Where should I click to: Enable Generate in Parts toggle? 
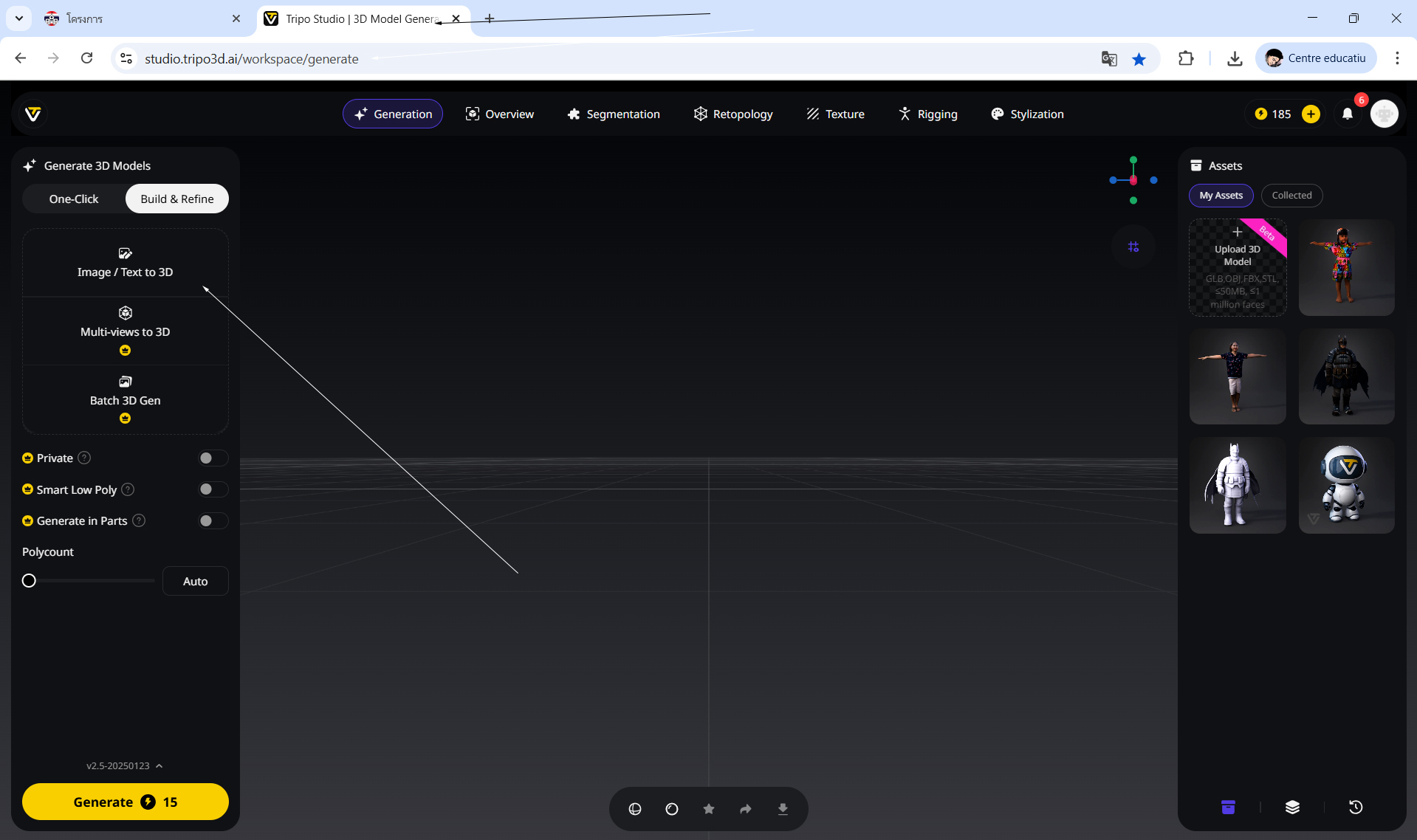click(x=213, y=521)
